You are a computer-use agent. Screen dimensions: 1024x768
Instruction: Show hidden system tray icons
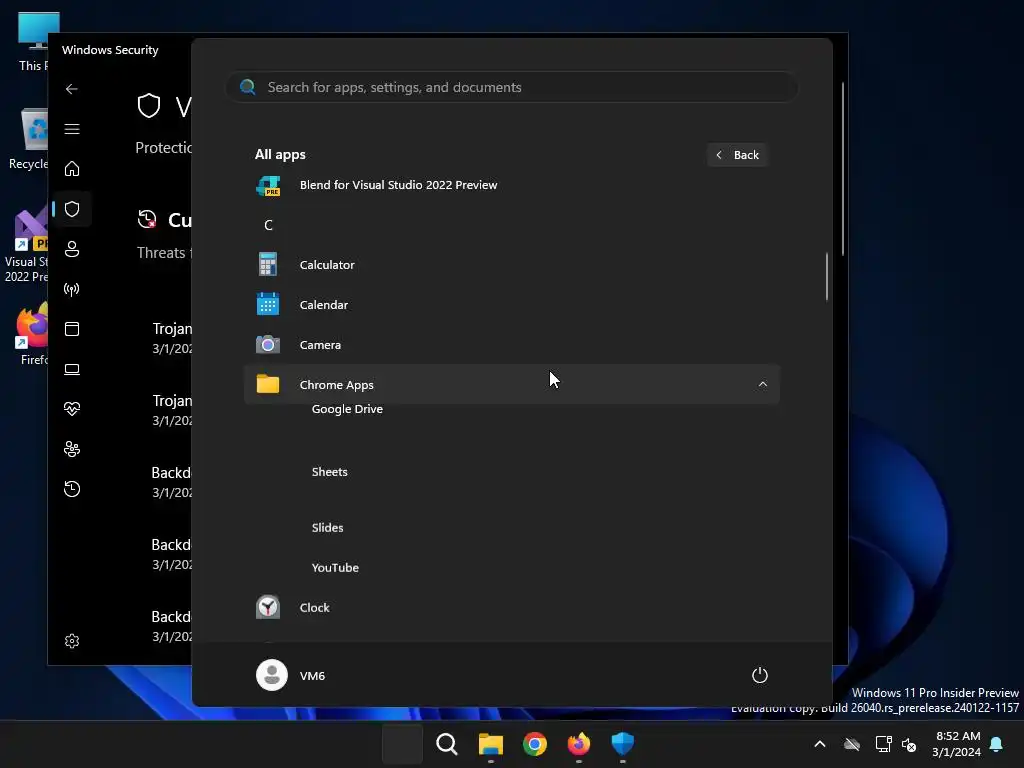click(x=820, y=744)
